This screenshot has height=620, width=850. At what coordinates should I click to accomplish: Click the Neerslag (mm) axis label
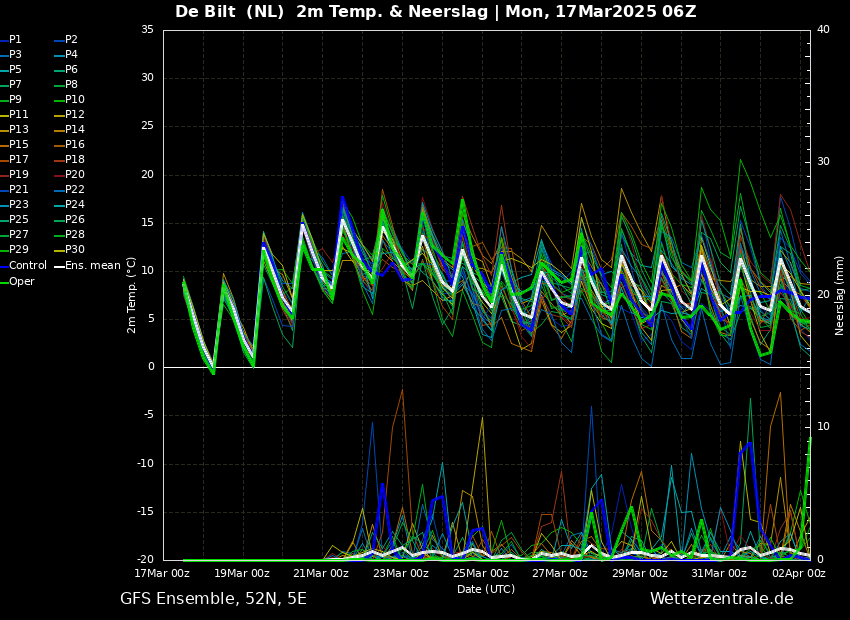coord(840,294)
